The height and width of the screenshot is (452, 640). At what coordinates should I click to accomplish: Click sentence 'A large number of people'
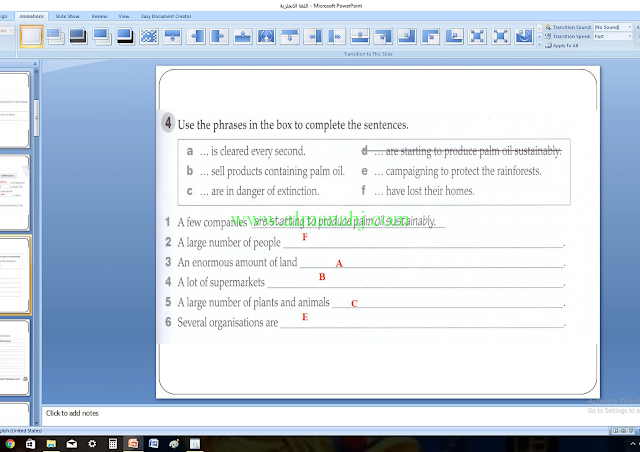coord(229,243)
